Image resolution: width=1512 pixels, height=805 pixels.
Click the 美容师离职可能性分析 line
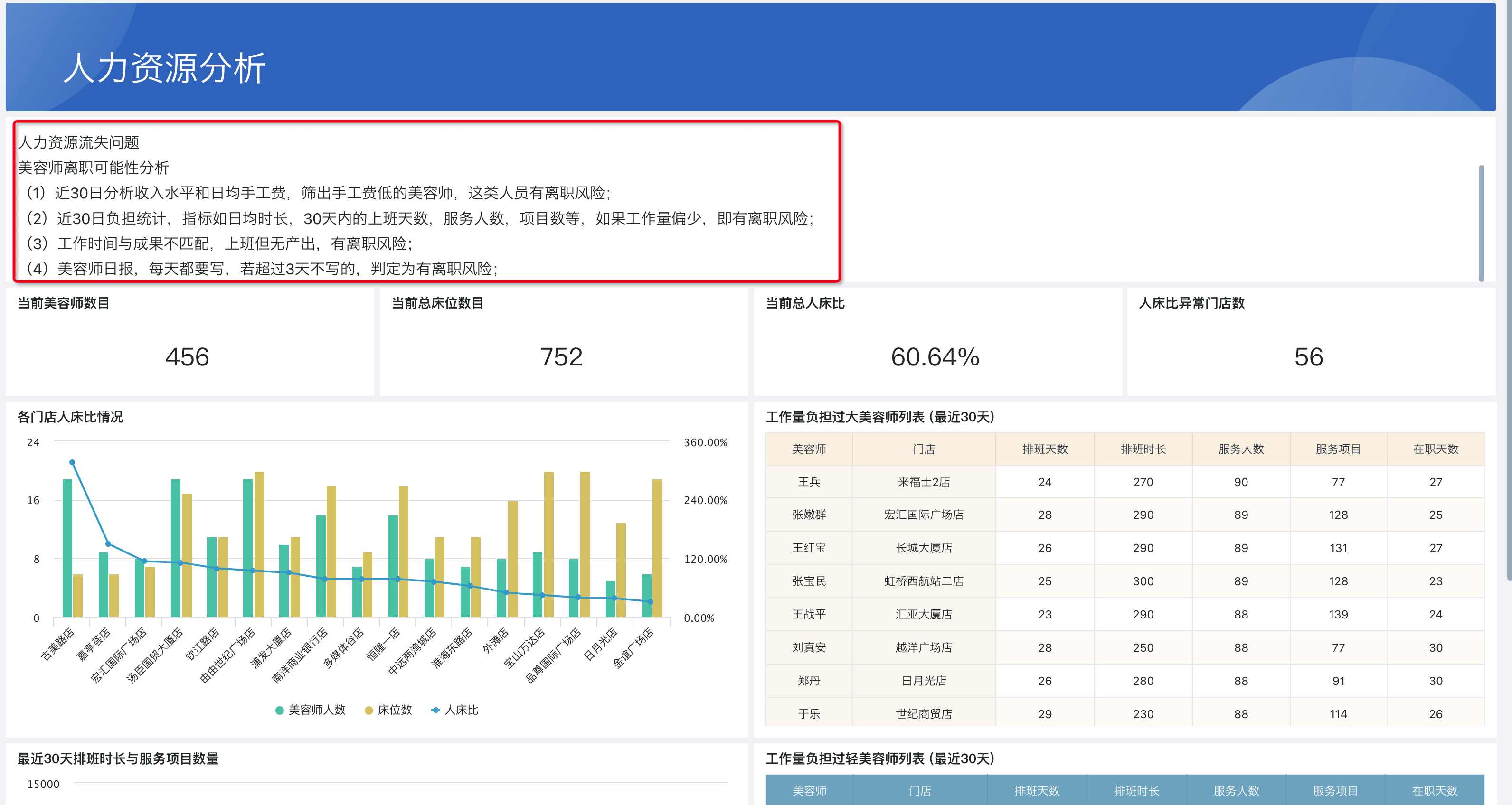pyautogui.click(x=94, y=167)
